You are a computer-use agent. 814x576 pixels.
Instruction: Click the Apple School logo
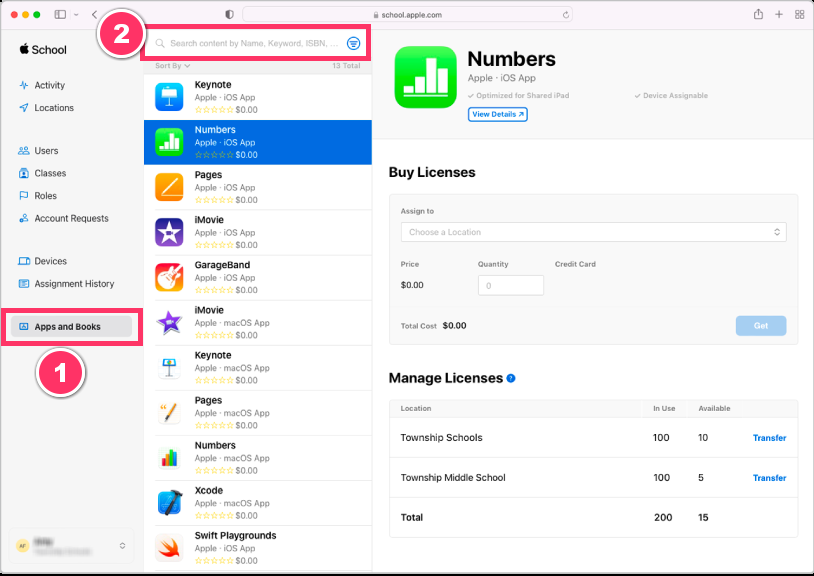(x=43, y=49)
